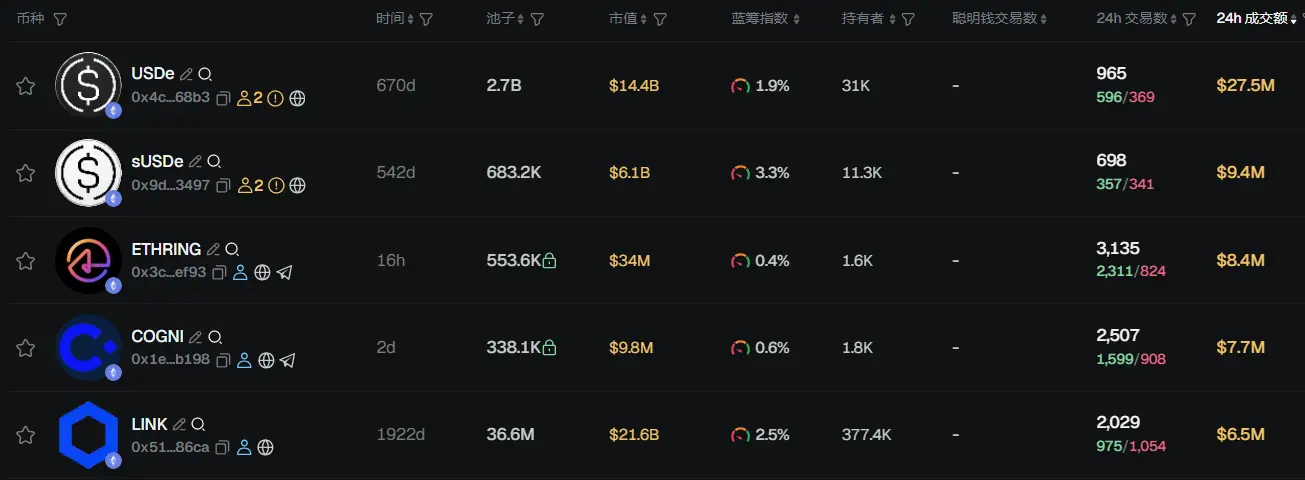Click the edit pencil beside sUSDe
Viewport: 1305px width, 480px height.
pos(195,161)
